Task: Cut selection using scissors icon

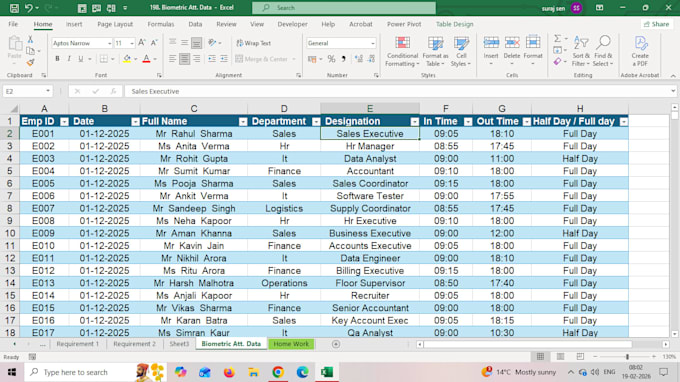Action: (x=30, y=39)
